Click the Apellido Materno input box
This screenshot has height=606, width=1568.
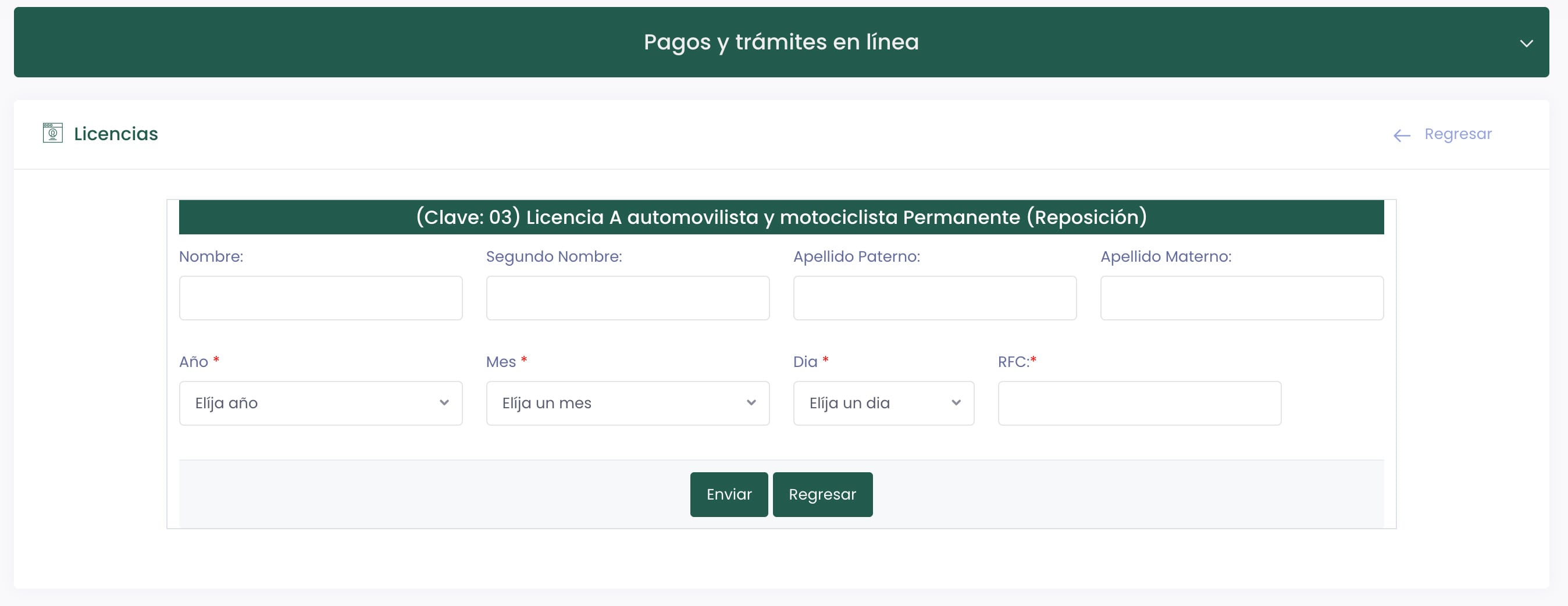coord(1242,298)
